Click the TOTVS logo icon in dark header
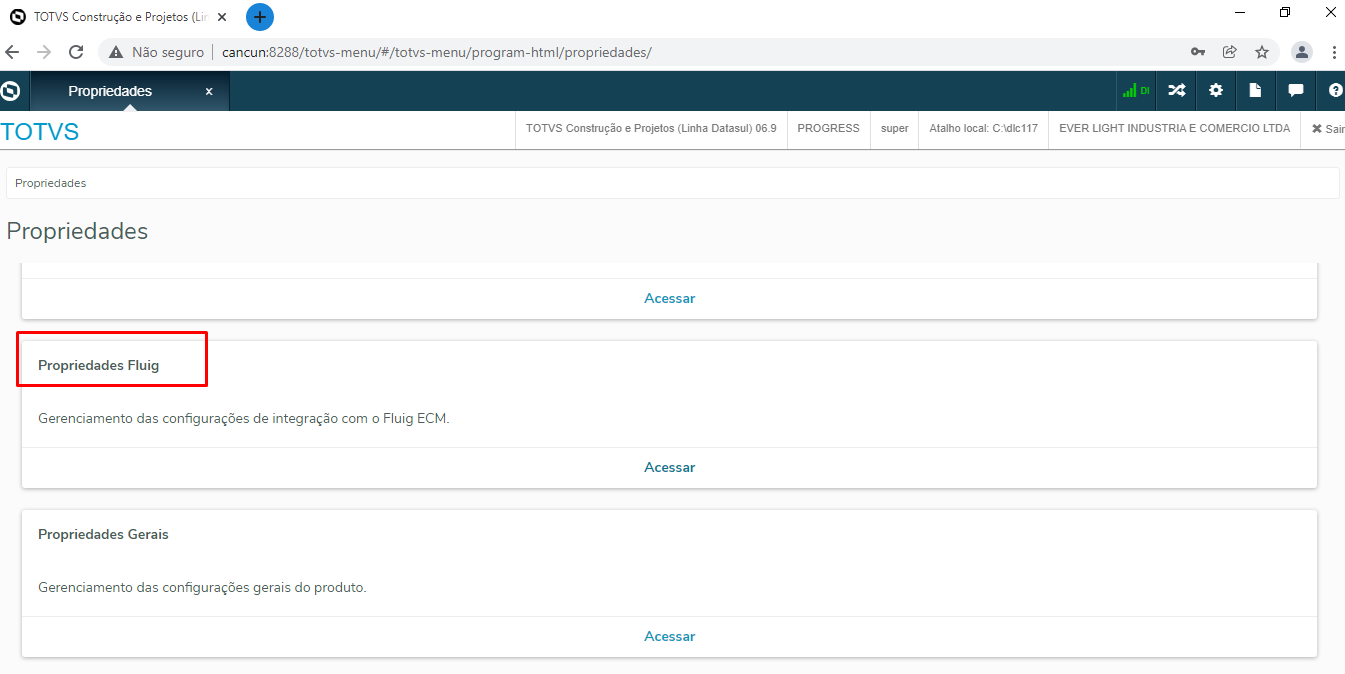This screenshot has width=1345, height=674. tap(11, 91)
